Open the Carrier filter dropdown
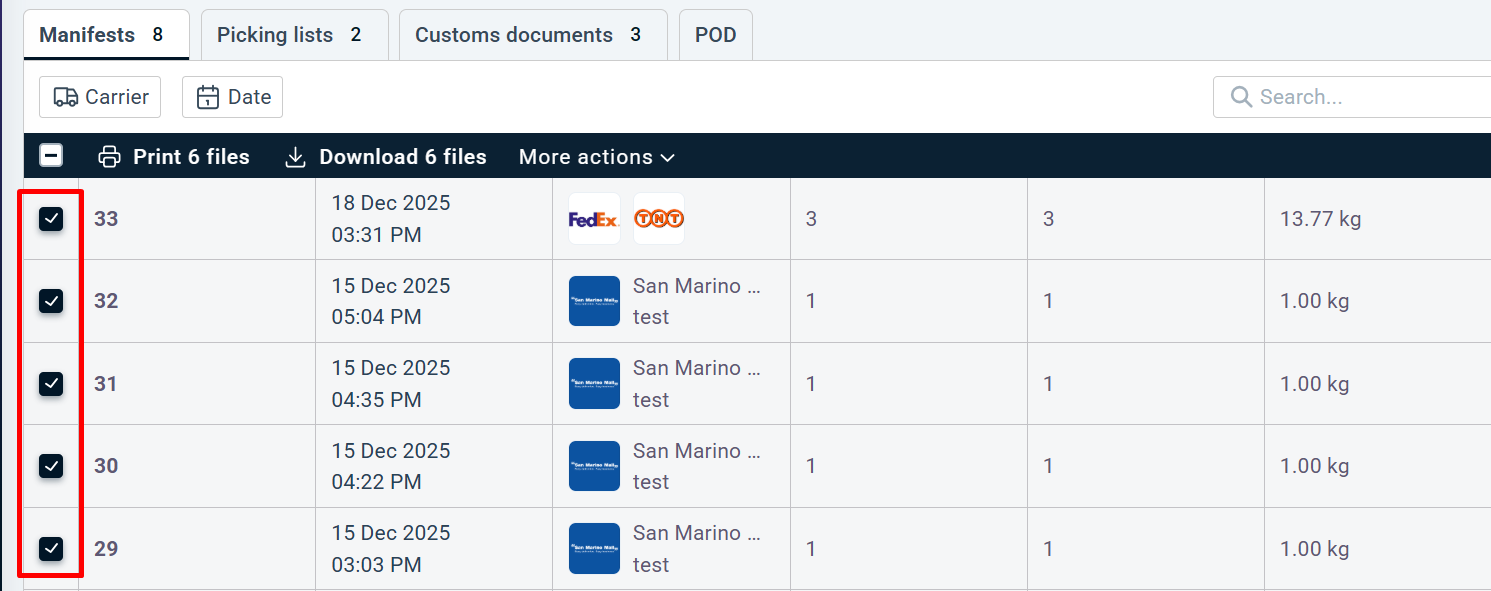The image size is (1491, 591). coord(100,97)
